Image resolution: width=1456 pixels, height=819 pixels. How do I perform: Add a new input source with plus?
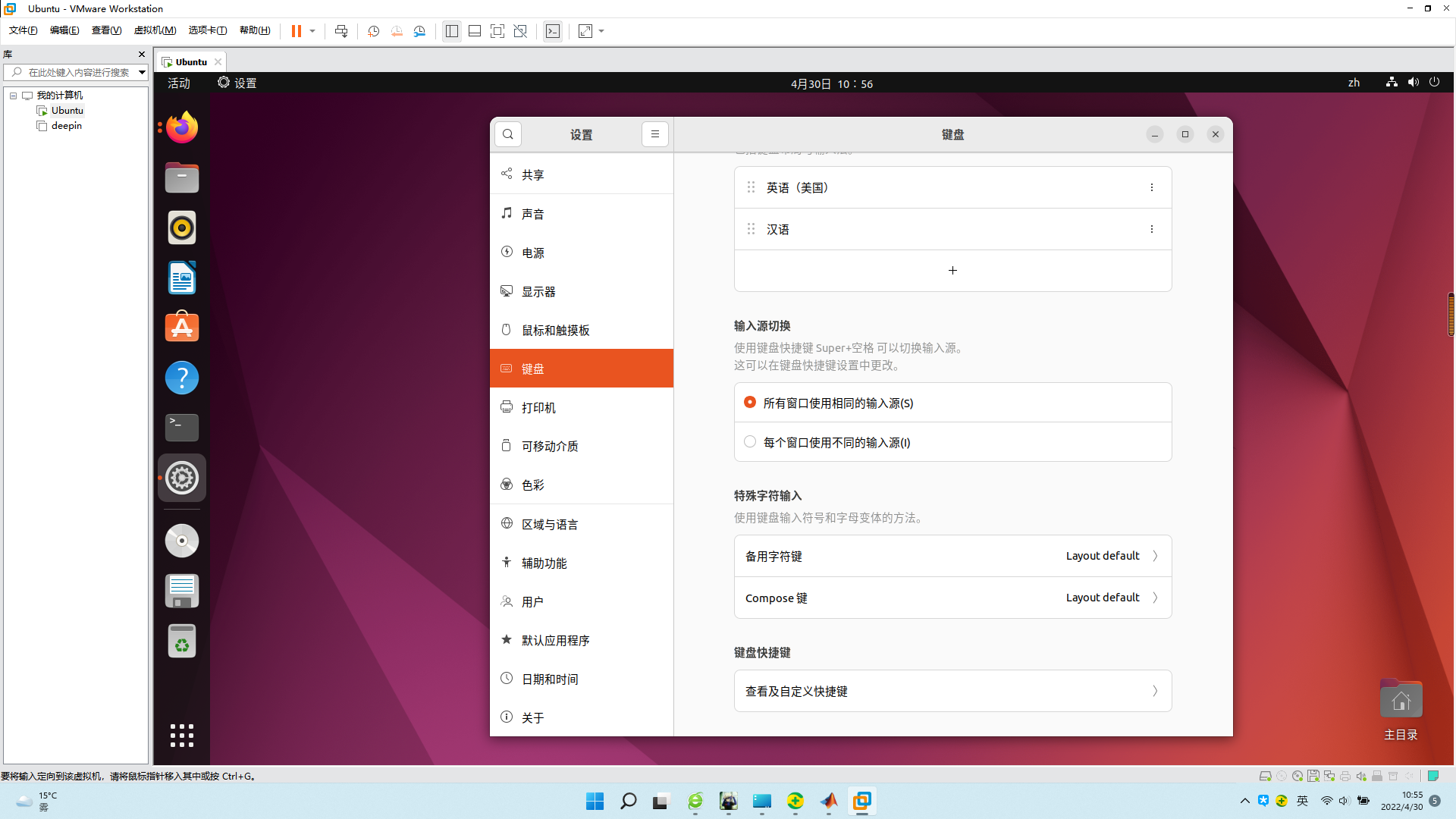(952, 271)
